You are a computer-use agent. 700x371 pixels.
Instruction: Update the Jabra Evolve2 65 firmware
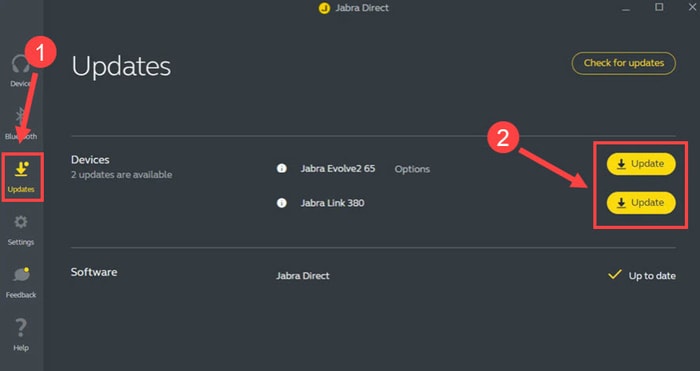(x=641, y=164)
